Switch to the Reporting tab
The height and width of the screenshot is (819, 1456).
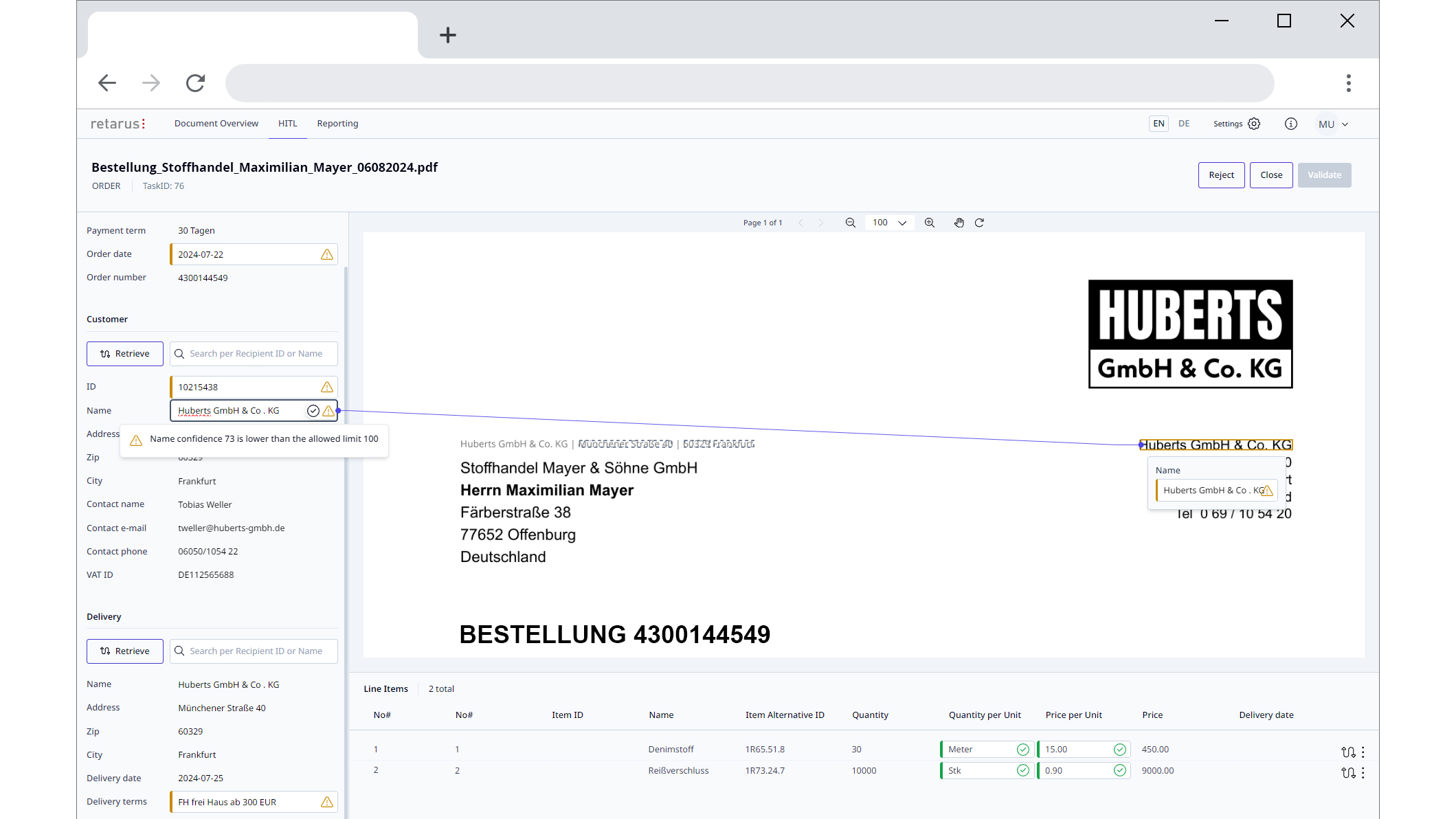(x=338, y=123)
